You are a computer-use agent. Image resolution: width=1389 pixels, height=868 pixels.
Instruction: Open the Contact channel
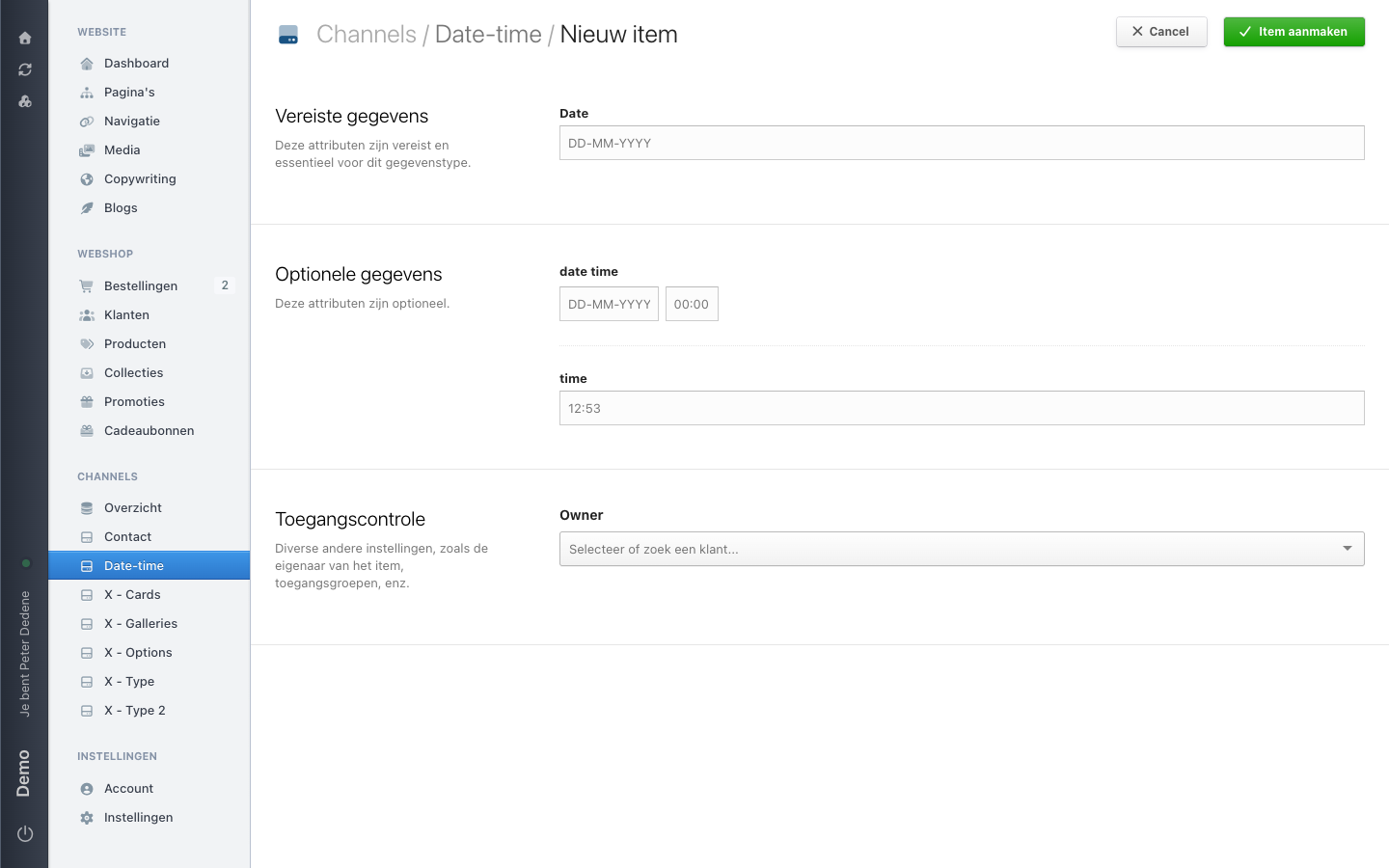pos(128,537)
